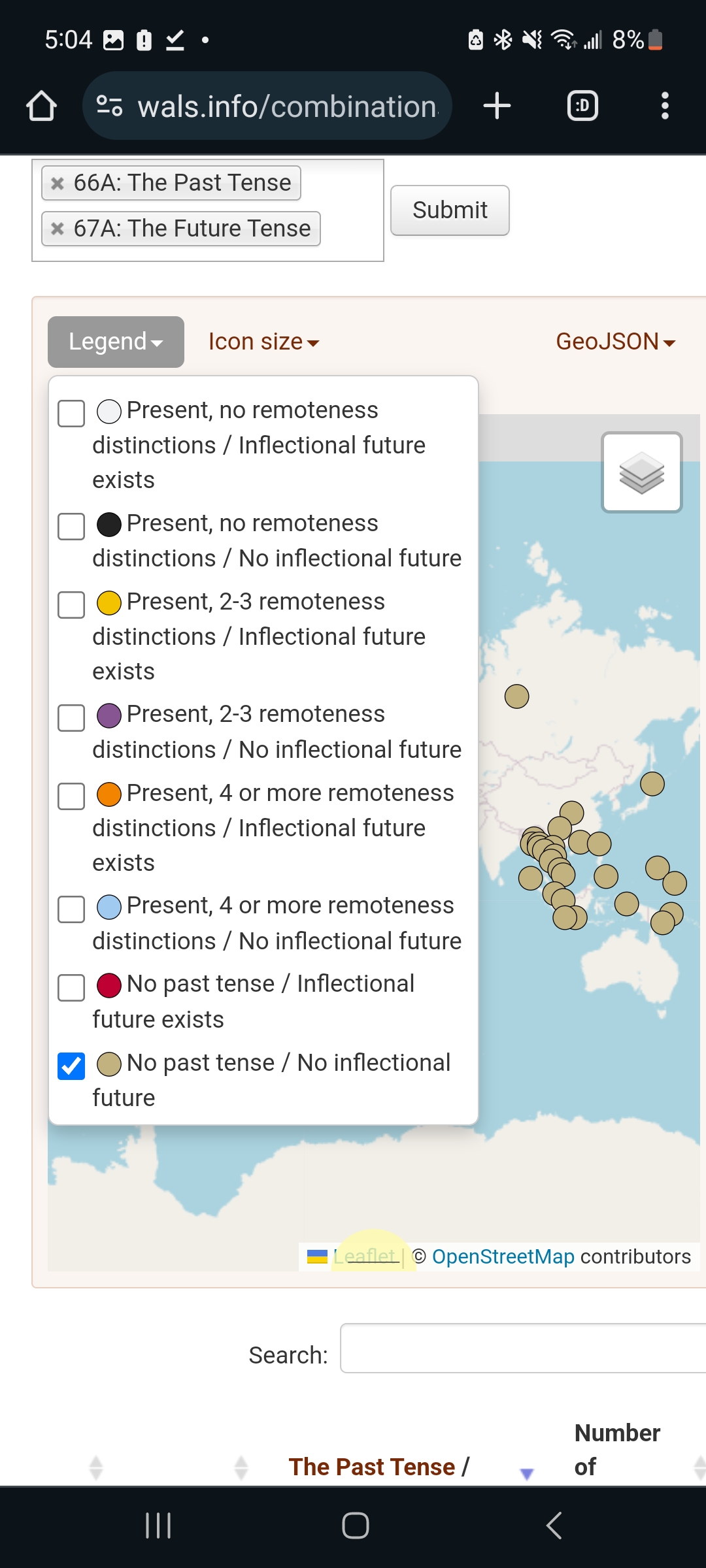Open the OpenStreetMap link
The width and height of the screenshot is (706, 1568).
503,1256
